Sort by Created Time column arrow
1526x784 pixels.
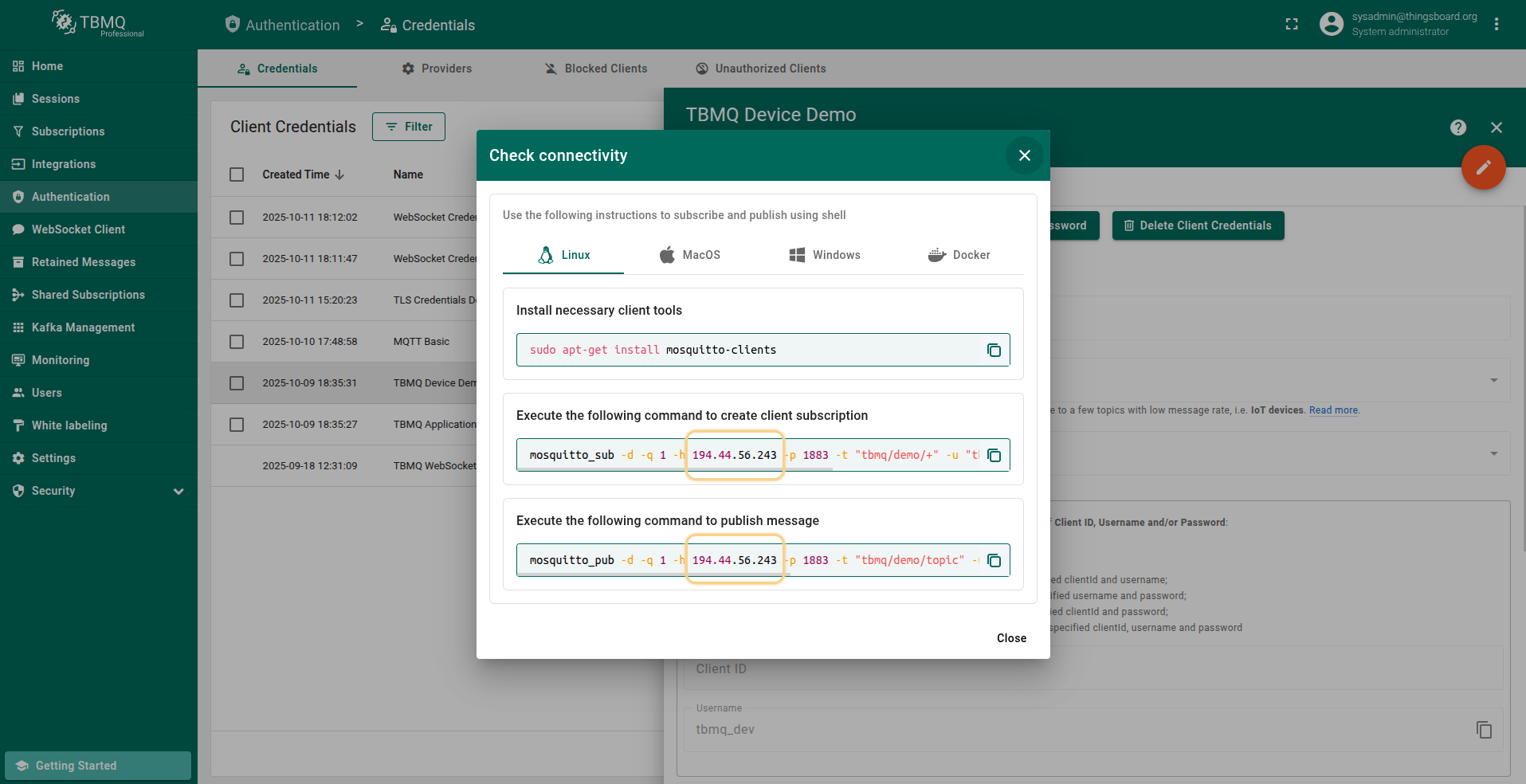point(339,175)
